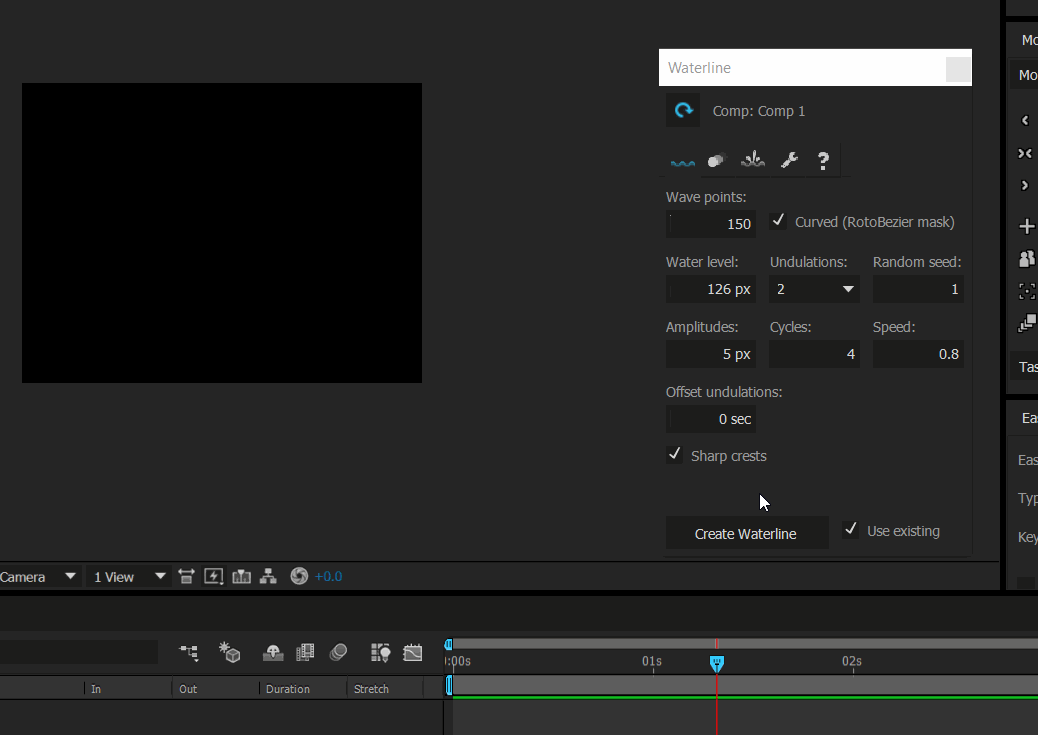Click the timeline layer search field
Viewport: 1038px width, 735px height.
tap(79, 652)
